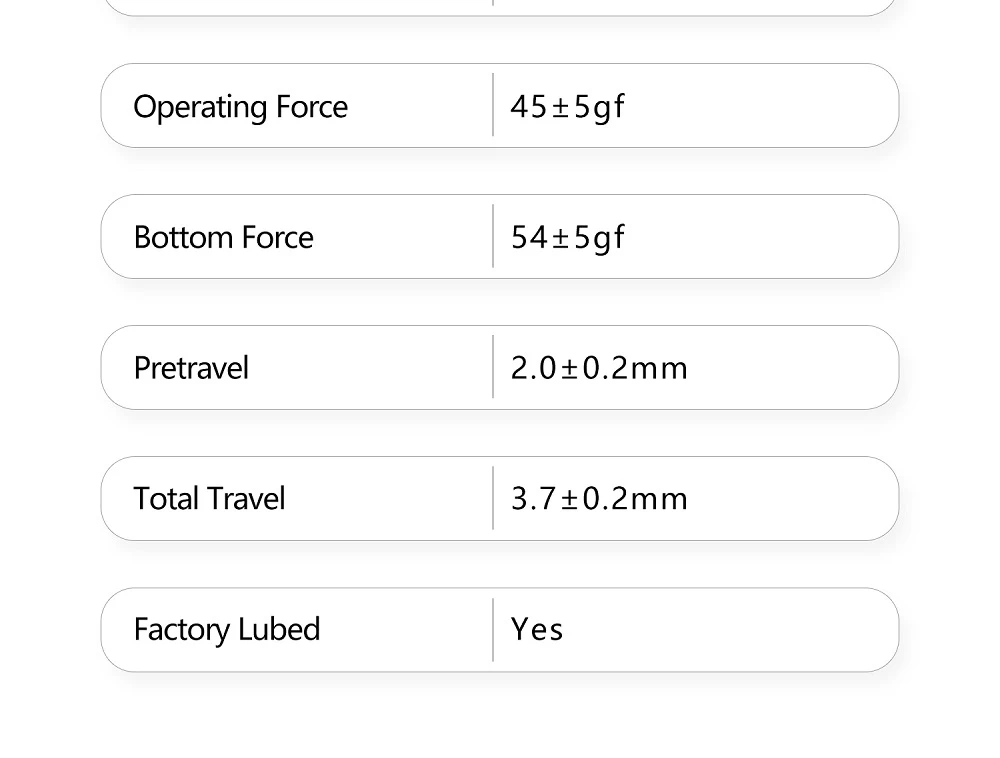Click the Pretravel label
The height and width of the screenshot is (758, 1000).
click(x=191, y=368)
